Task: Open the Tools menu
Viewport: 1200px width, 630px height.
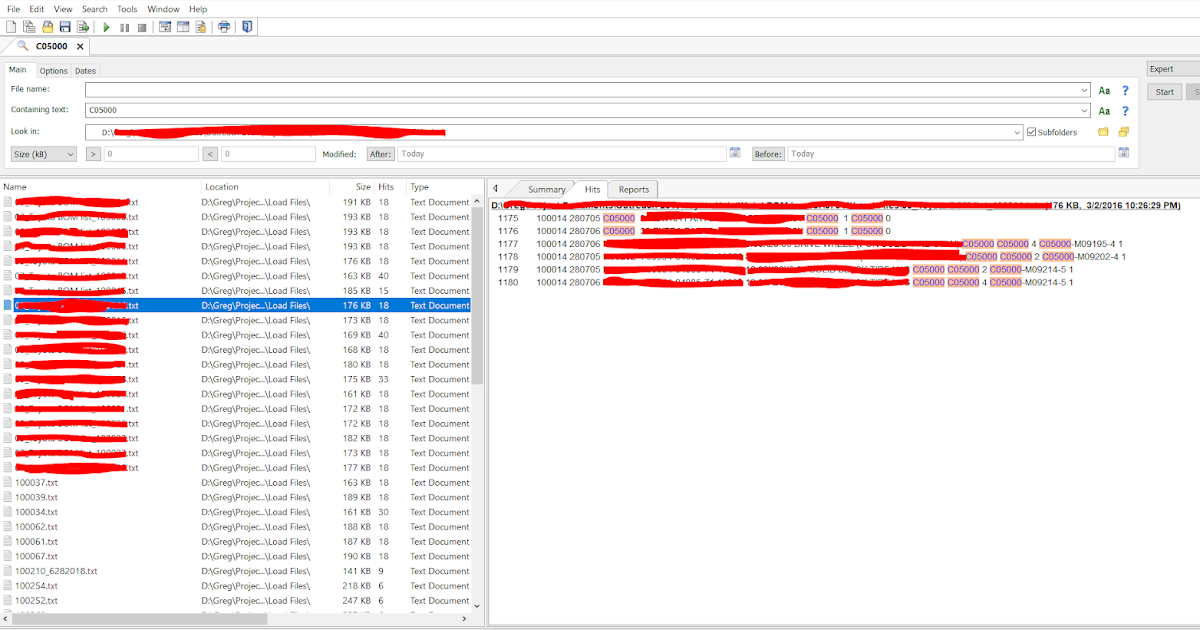Action: coord(127,8)
